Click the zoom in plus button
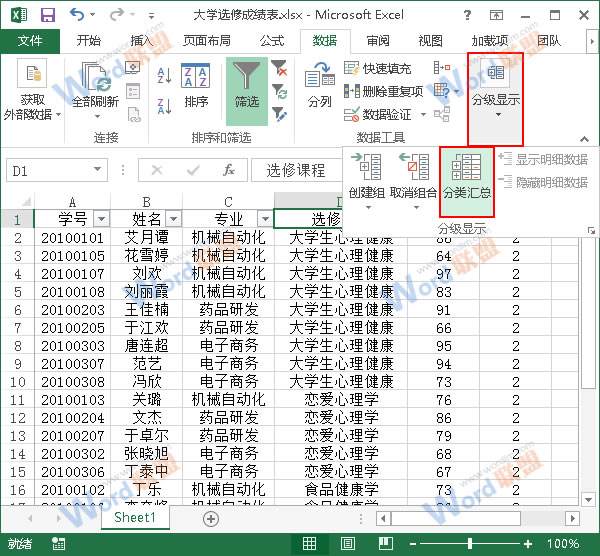Image resolution: width=600 pixels, height=556 pixels. (528, 544)
